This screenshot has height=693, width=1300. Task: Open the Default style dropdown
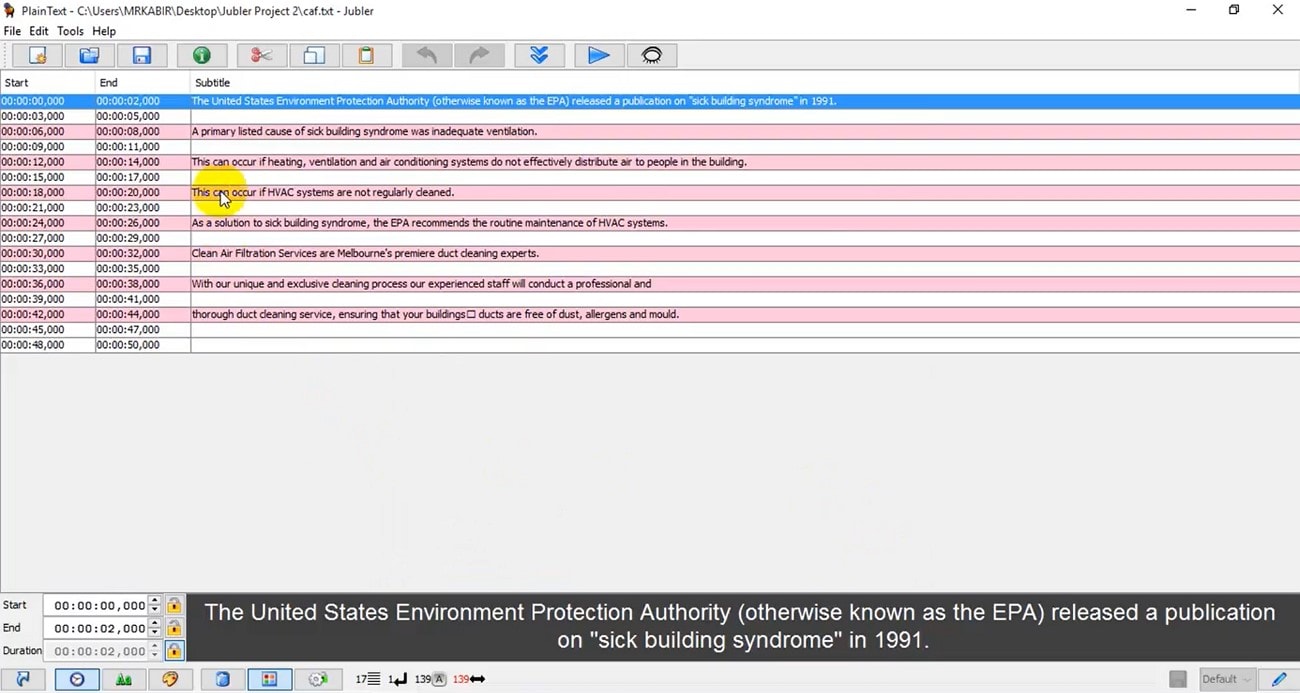coord(1227,679)
